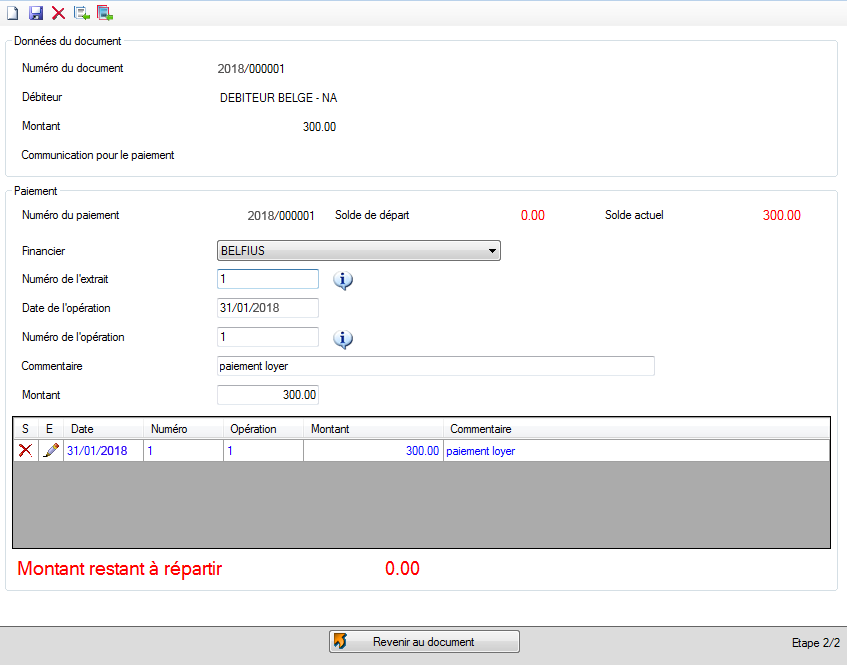
Task: Delete the 31/01/2018 payment row
Action: pos(25,451)
